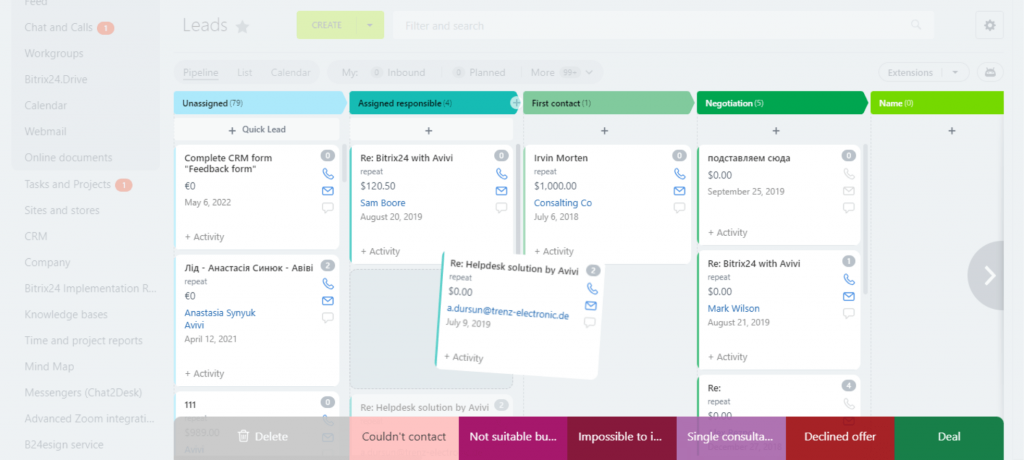Open chat icon on Irvin Morten card
This screenshot has height=460, width=1024.
680,208
